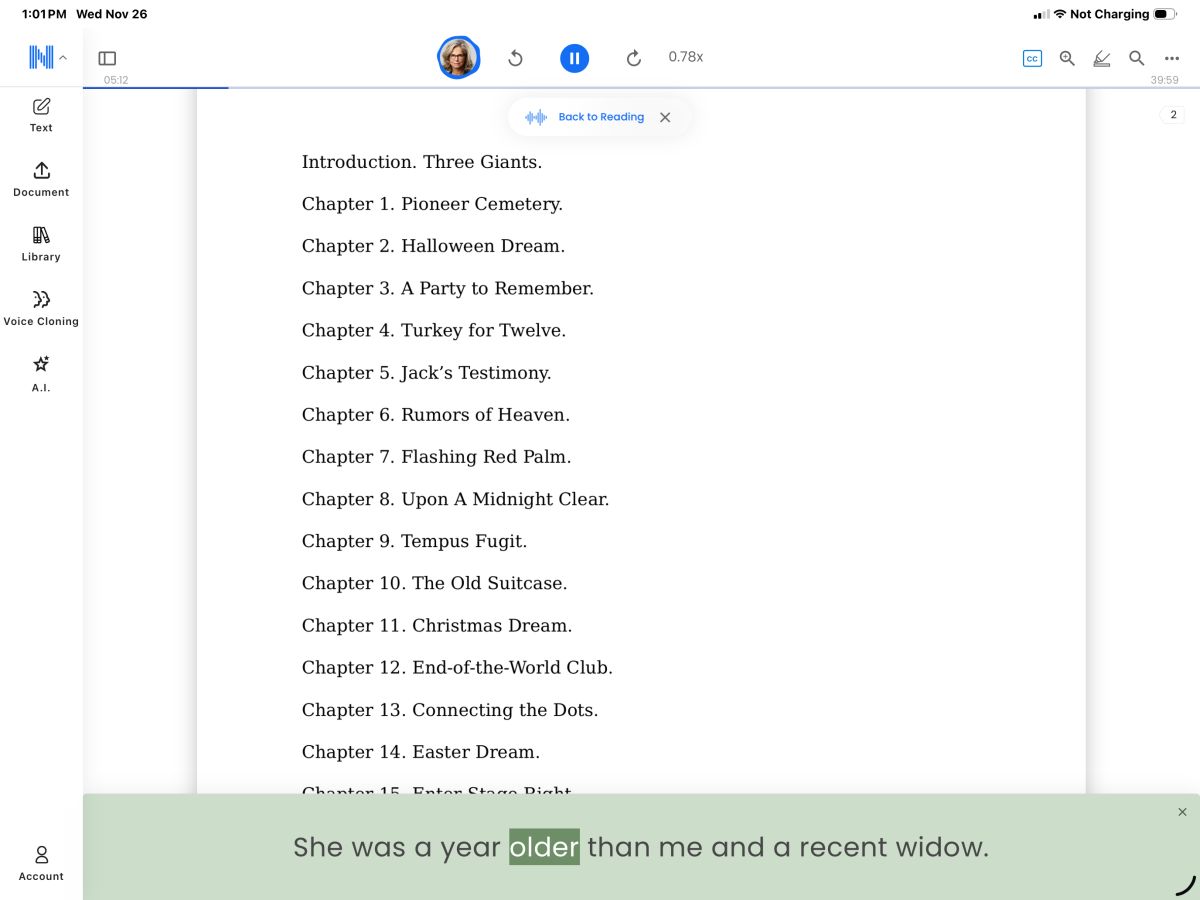The width and height of the screenshot is (1200, 900).
Task: Skip backward with the rewind icon
Action: 515,58
